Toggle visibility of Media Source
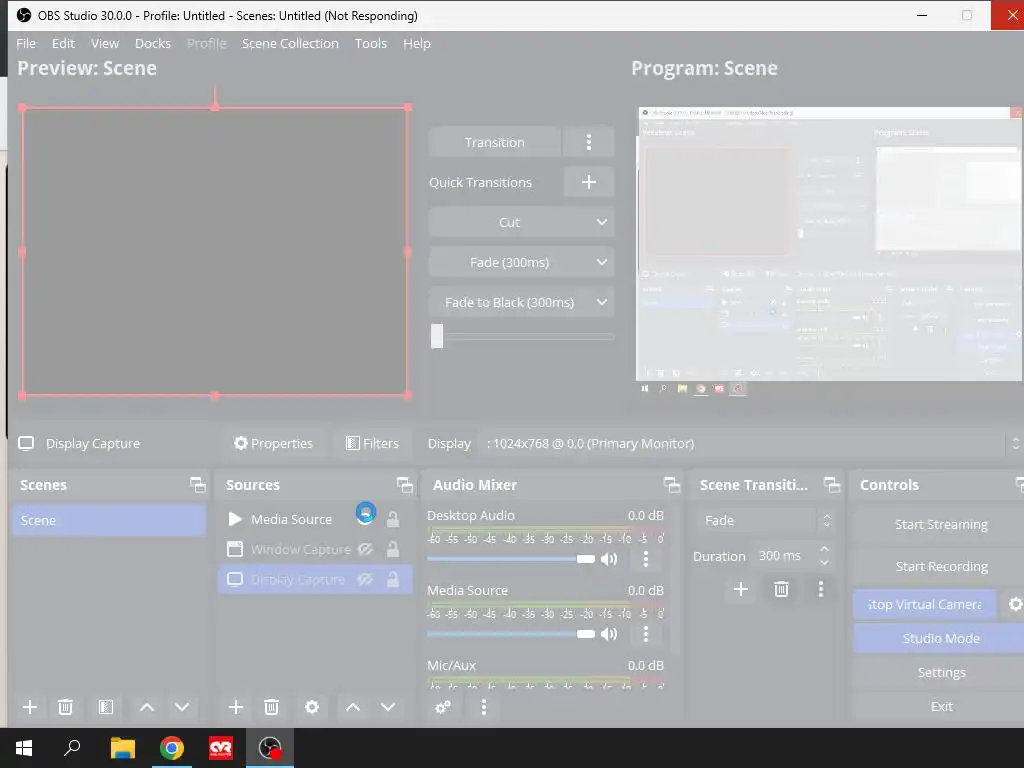The width and height of the screenshot is (1024, 768). point(366,513)
